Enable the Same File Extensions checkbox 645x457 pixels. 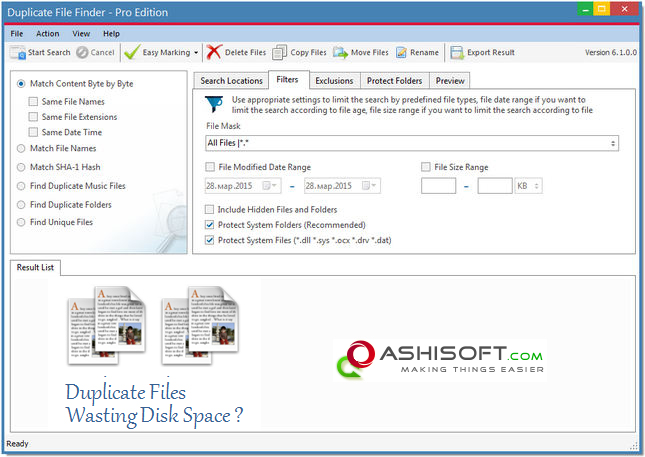click(x=33, y=117)
